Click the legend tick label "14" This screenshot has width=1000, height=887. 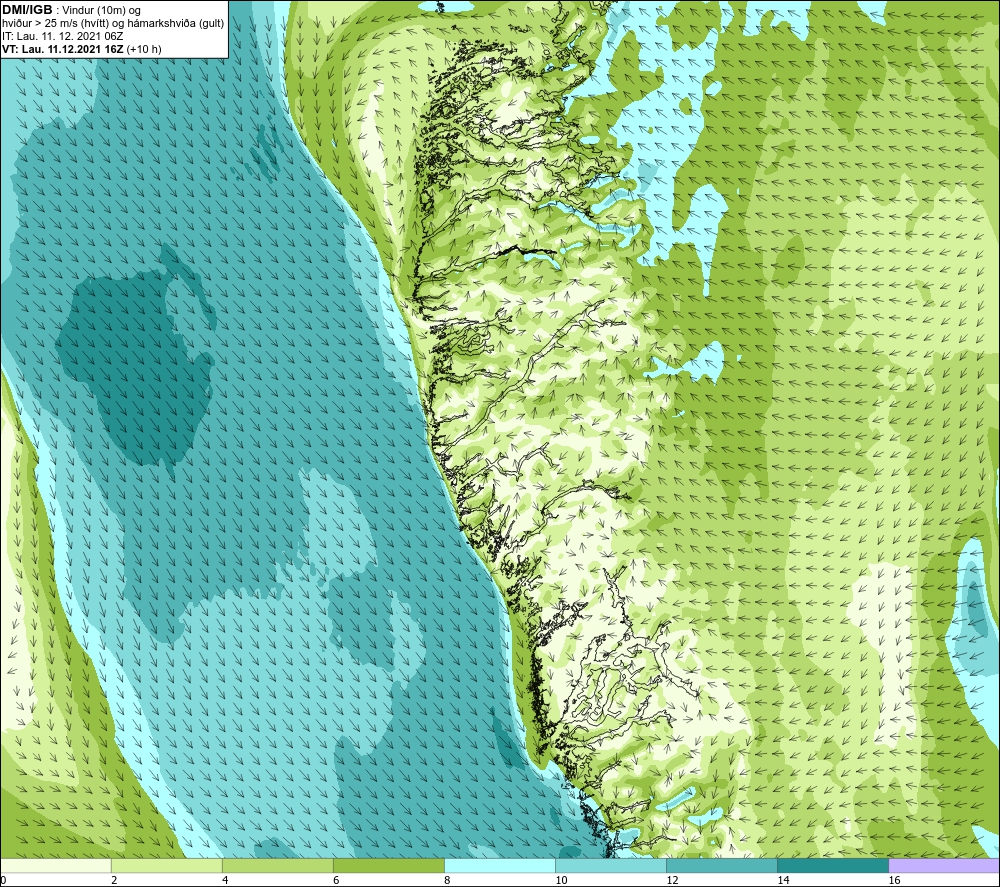(783, 880)
